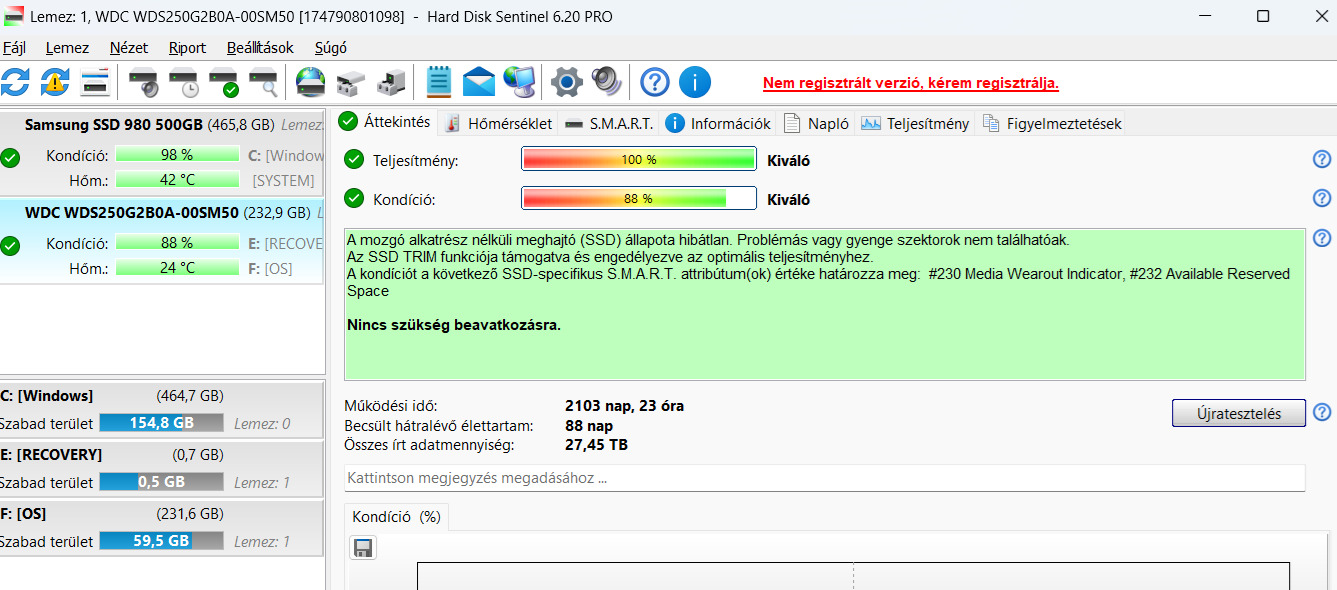Image resolution: width=1337 pixels, height=590 pixels.
Task: Click the loudspeaker sound toolbar icon
Action: click(607, 81)
